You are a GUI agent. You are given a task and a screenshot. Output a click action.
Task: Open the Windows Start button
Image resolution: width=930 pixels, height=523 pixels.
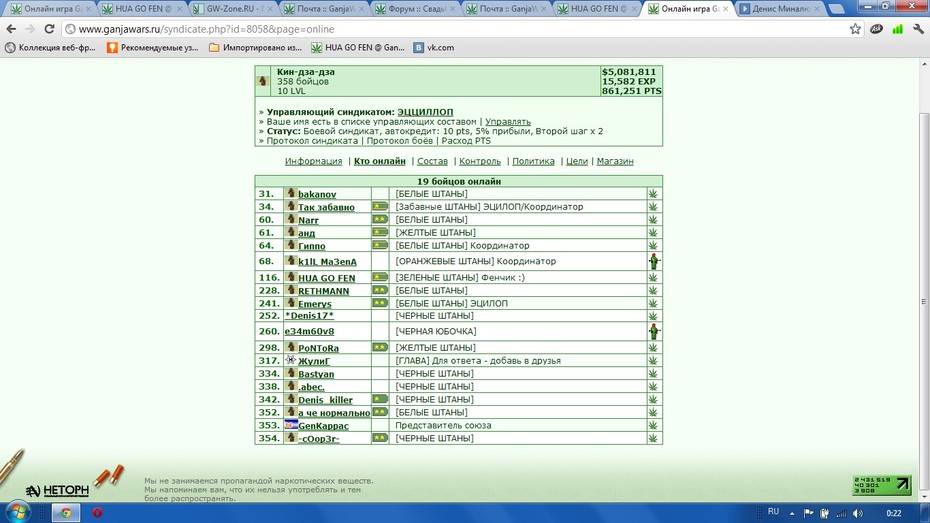click(x=17, y=512)
